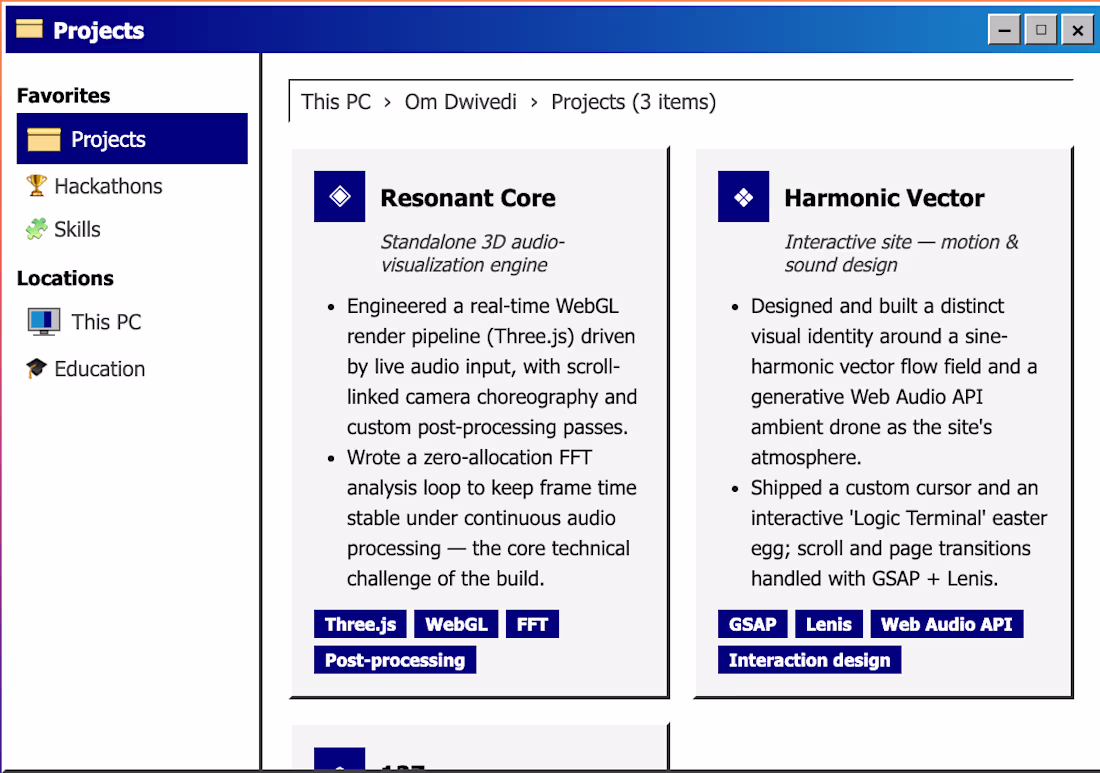Click the Education graduation cap icon
The height and width of the screenshot is (773, 1100).
(x=36, y=368)
